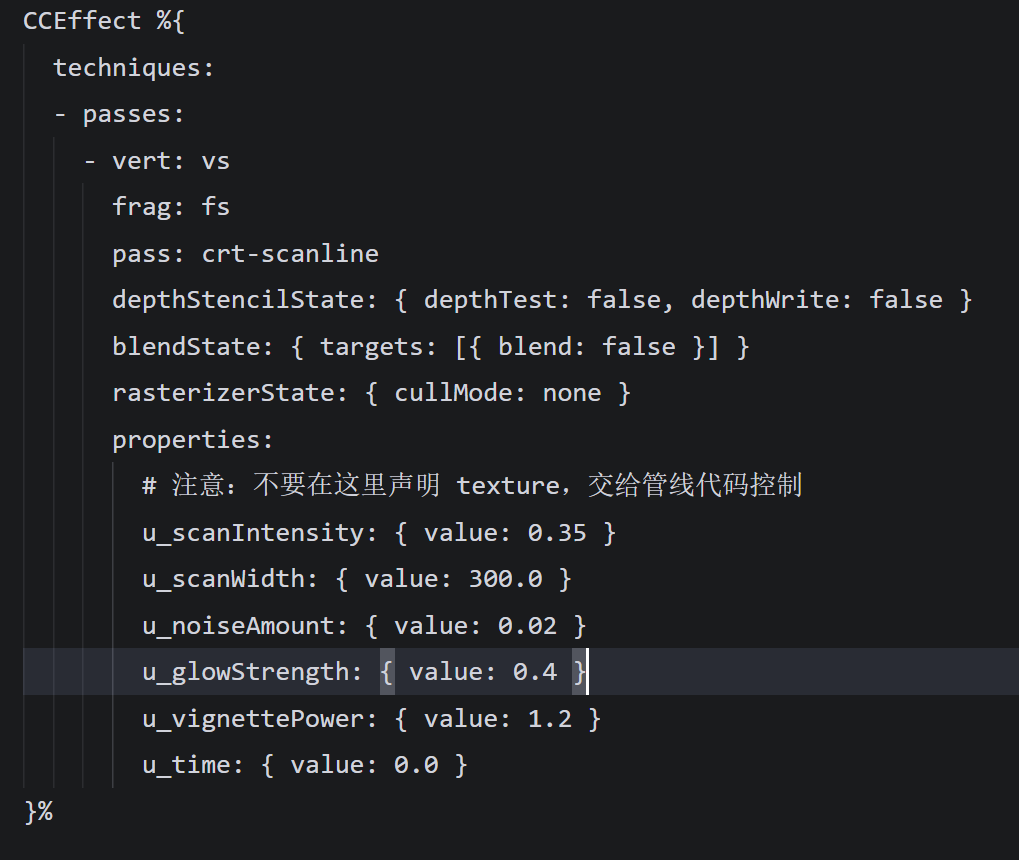The height and width of the screenshot is (860, 1019).
Task: Click the u_noiseAmount property name
Action: click(238, 626)
